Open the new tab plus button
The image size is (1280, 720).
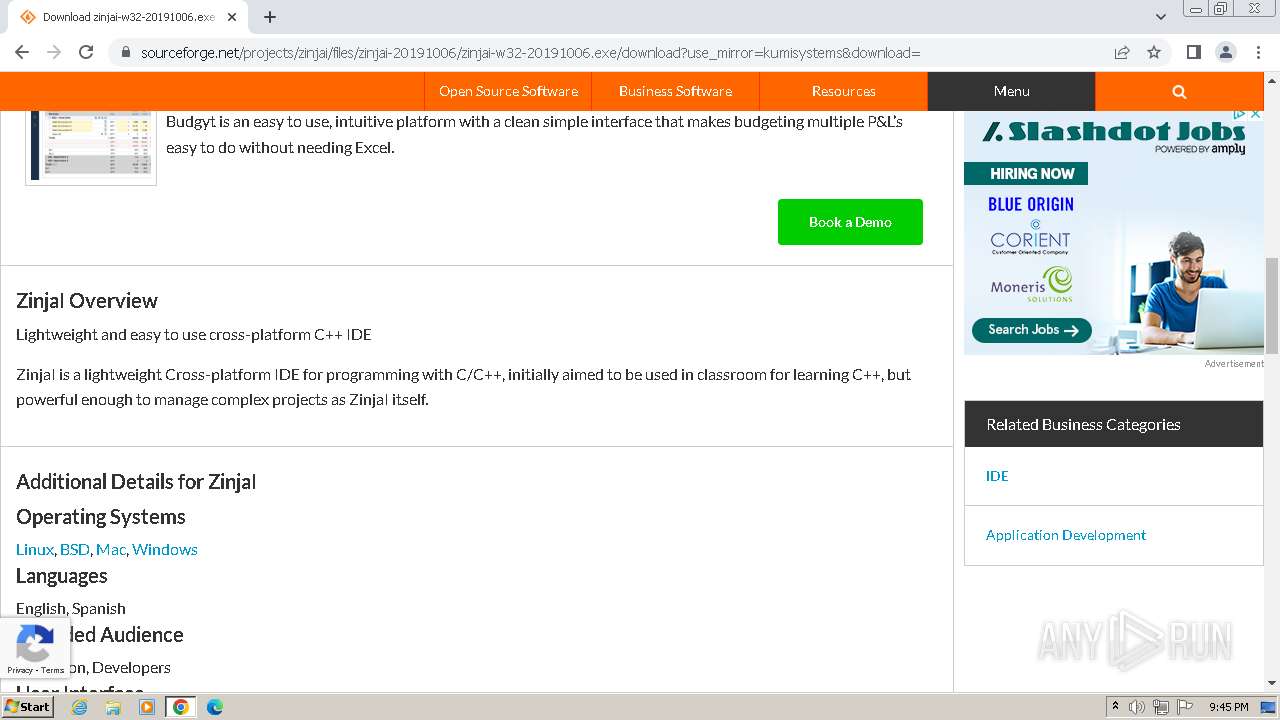point(270,17)
